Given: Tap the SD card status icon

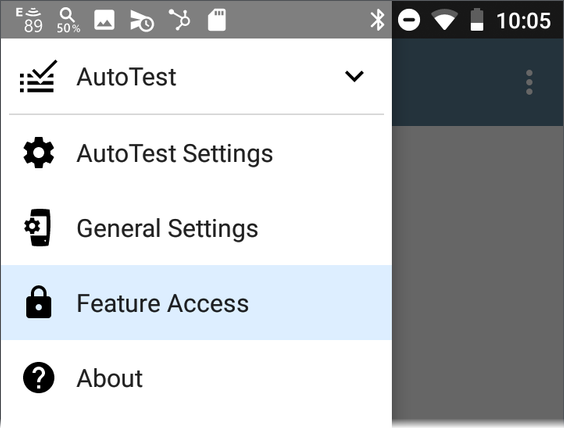Looking at the screenshot, I should click(x=217, y=20).
